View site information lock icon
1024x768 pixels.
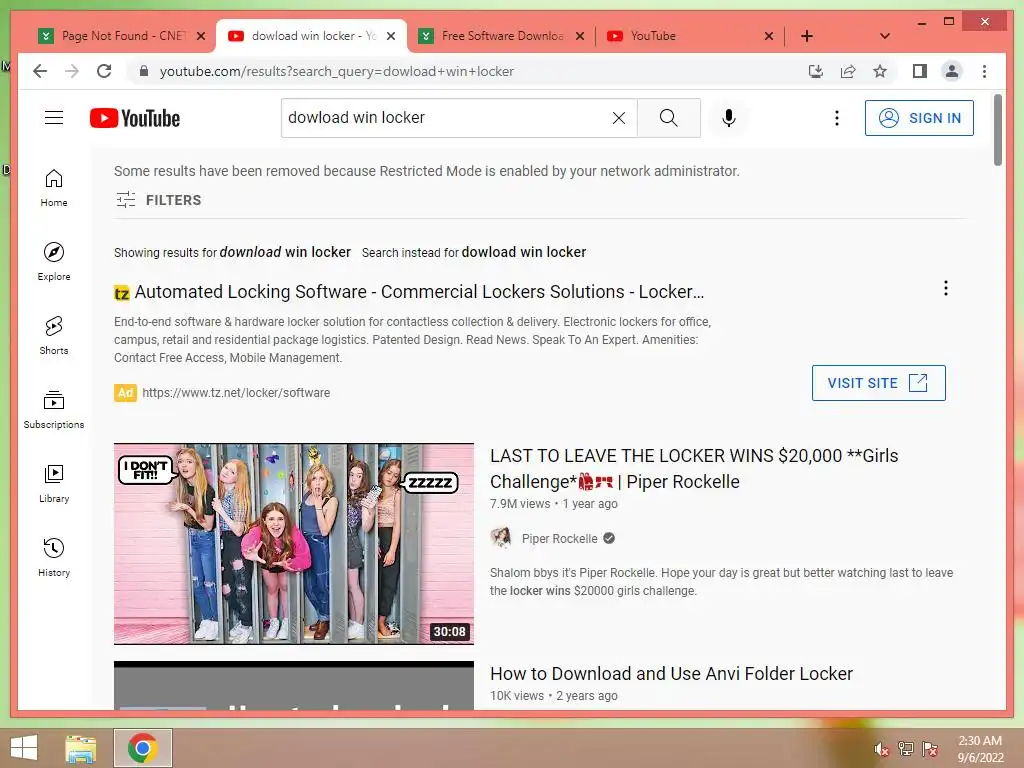[x=144, y=71]
